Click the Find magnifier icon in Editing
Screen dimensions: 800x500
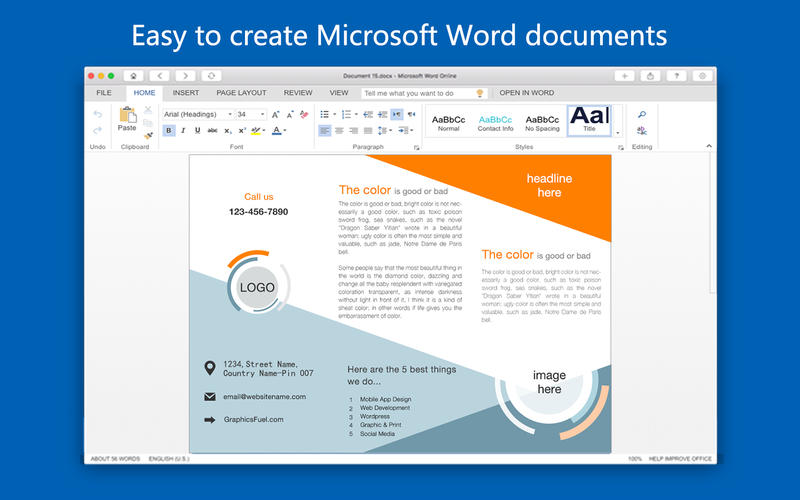(642, 114)
